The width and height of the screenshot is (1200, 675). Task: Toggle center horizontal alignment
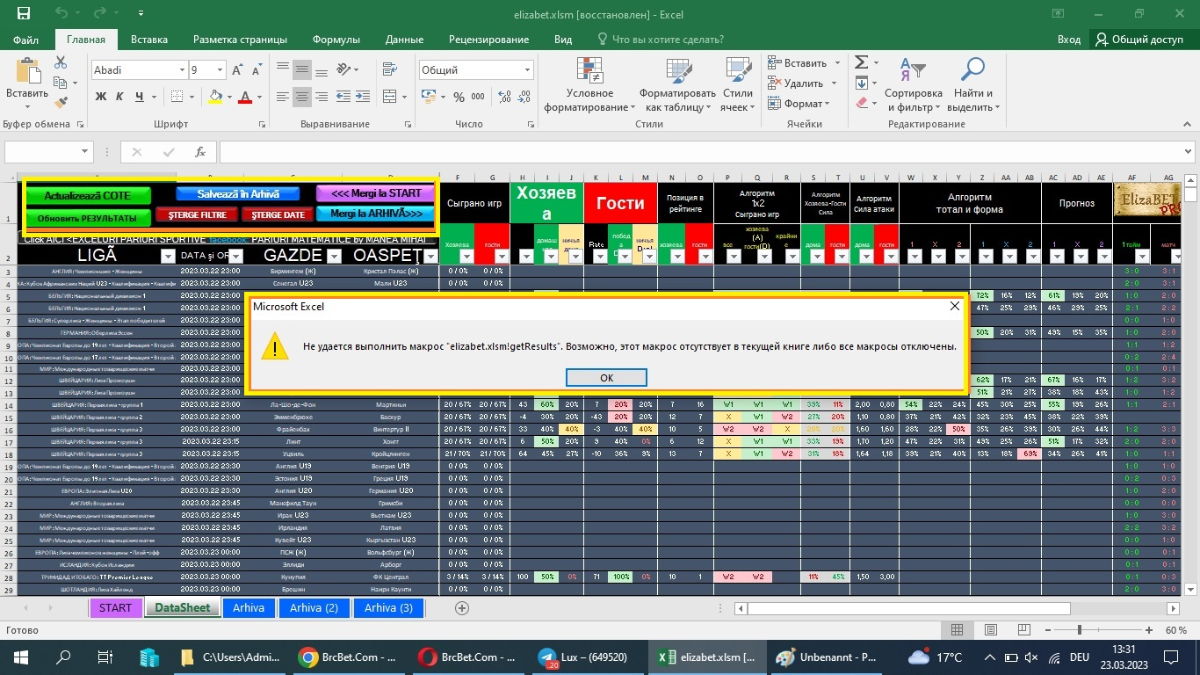[302, 97]
